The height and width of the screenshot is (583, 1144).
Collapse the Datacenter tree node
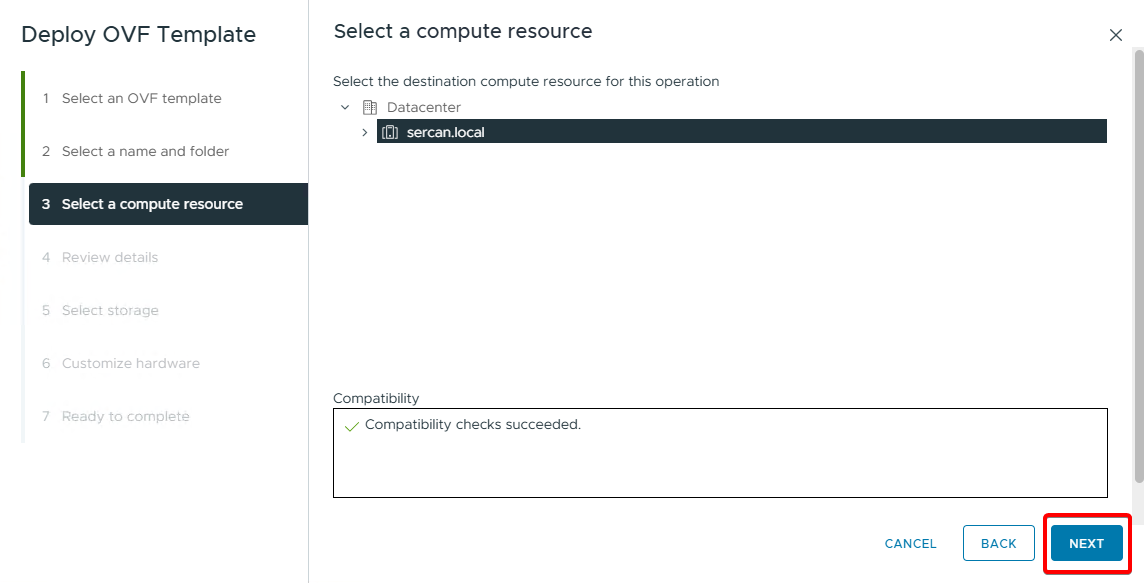tap(345, 107)
